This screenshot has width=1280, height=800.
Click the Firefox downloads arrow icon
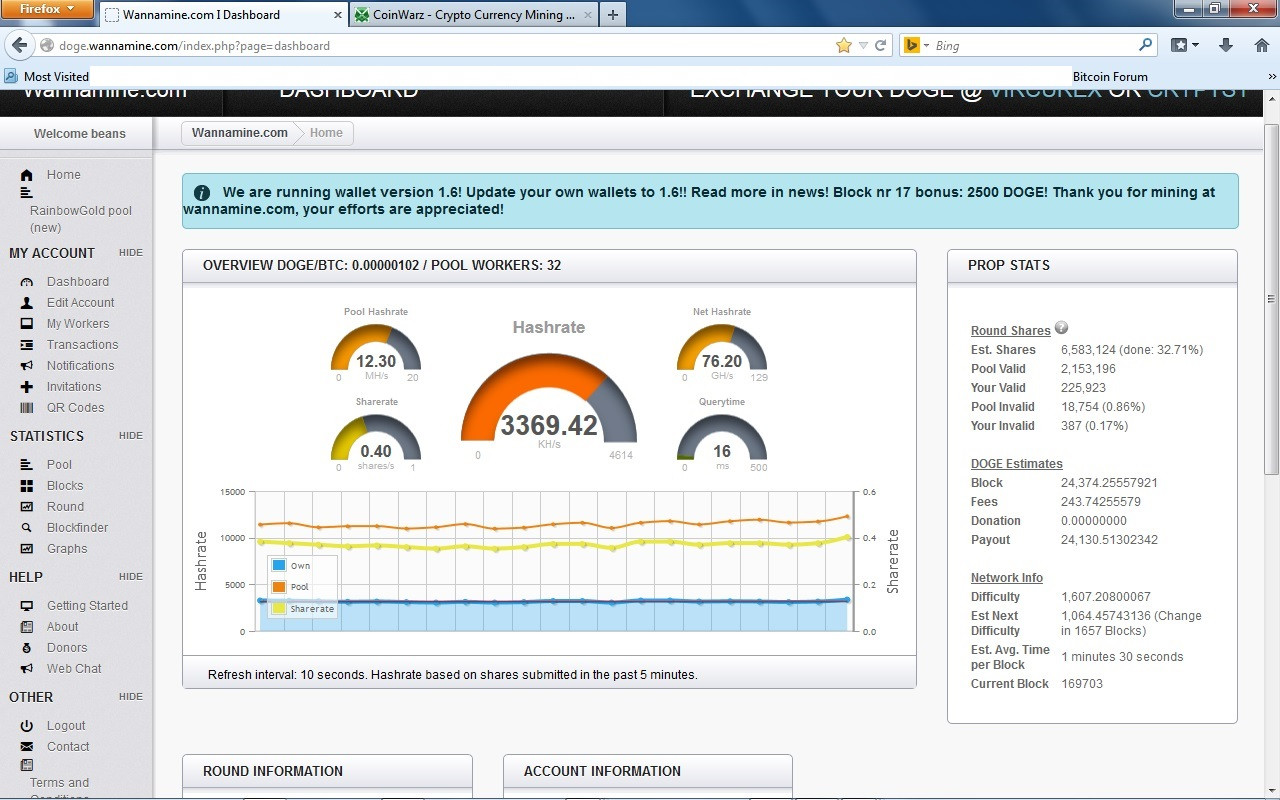[x=1225, y=45]
